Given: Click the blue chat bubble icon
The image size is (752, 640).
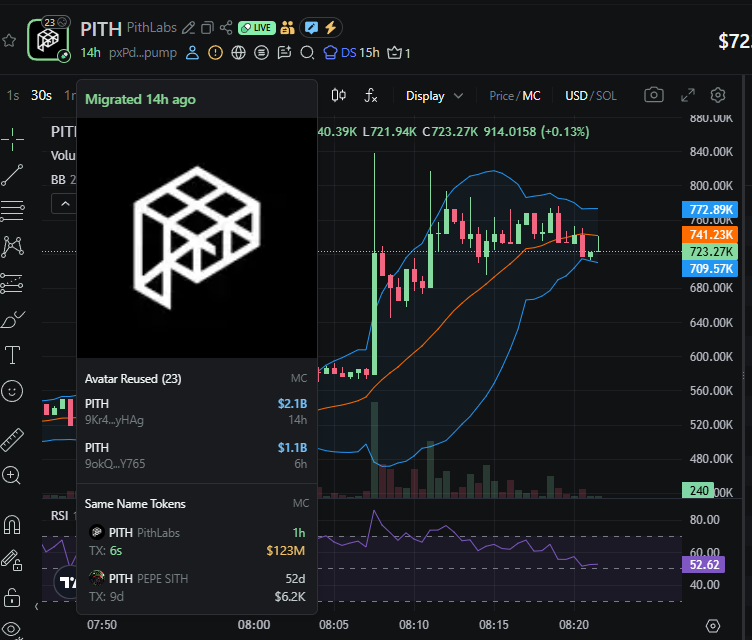Looking at the screenshot, I should coord(311,28).
